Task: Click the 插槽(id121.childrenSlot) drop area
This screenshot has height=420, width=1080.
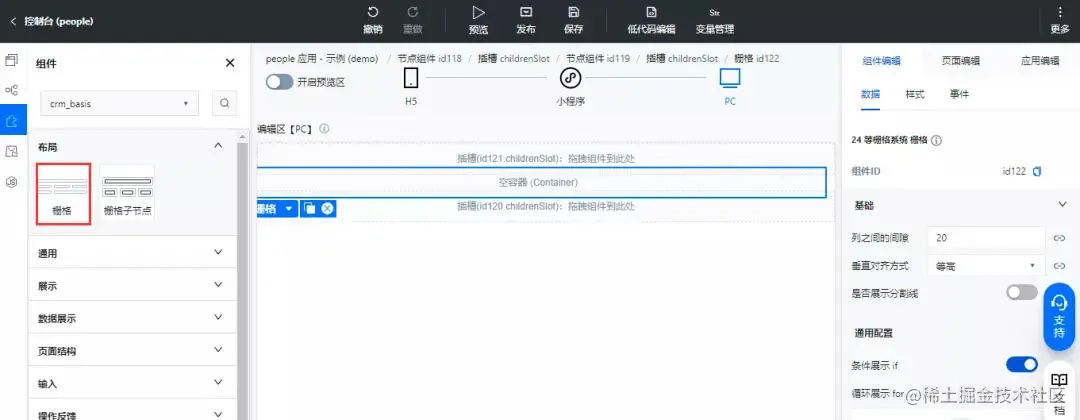Action: coord(546,158)
